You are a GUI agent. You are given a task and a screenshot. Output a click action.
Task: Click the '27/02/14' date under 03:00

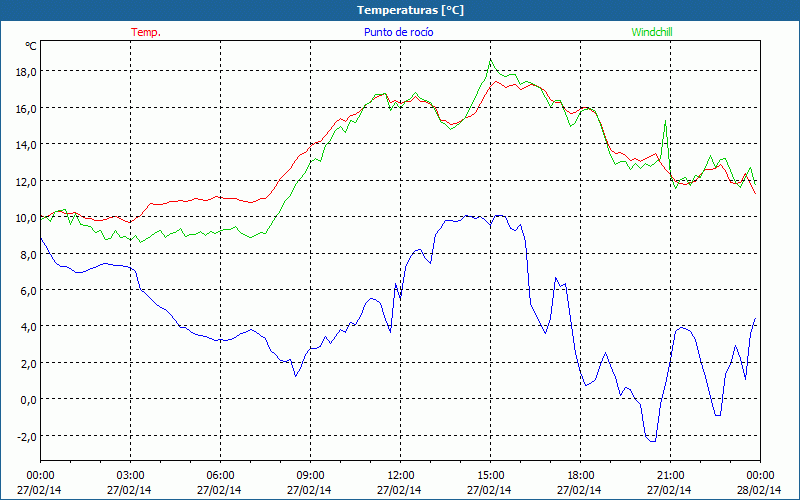click(129, 490)
